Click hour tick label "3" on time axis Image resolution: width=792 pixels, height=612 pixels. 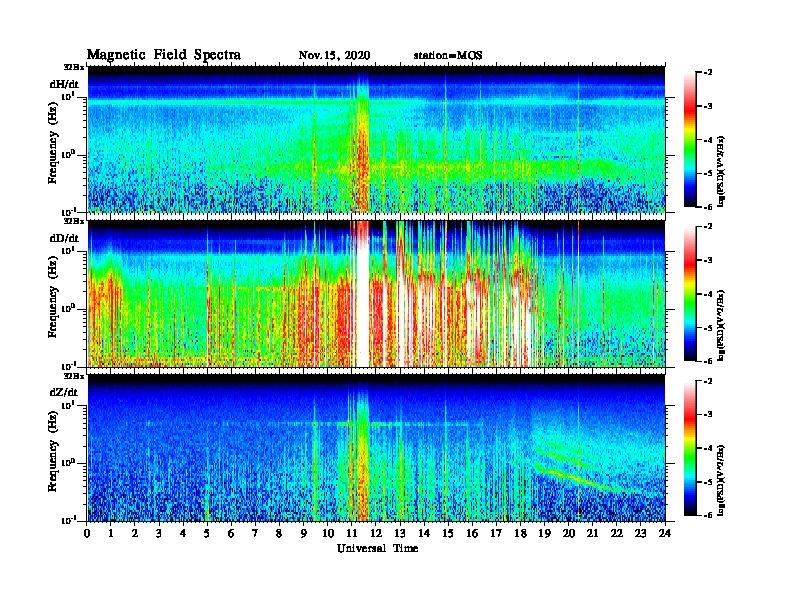click(159, 533)
